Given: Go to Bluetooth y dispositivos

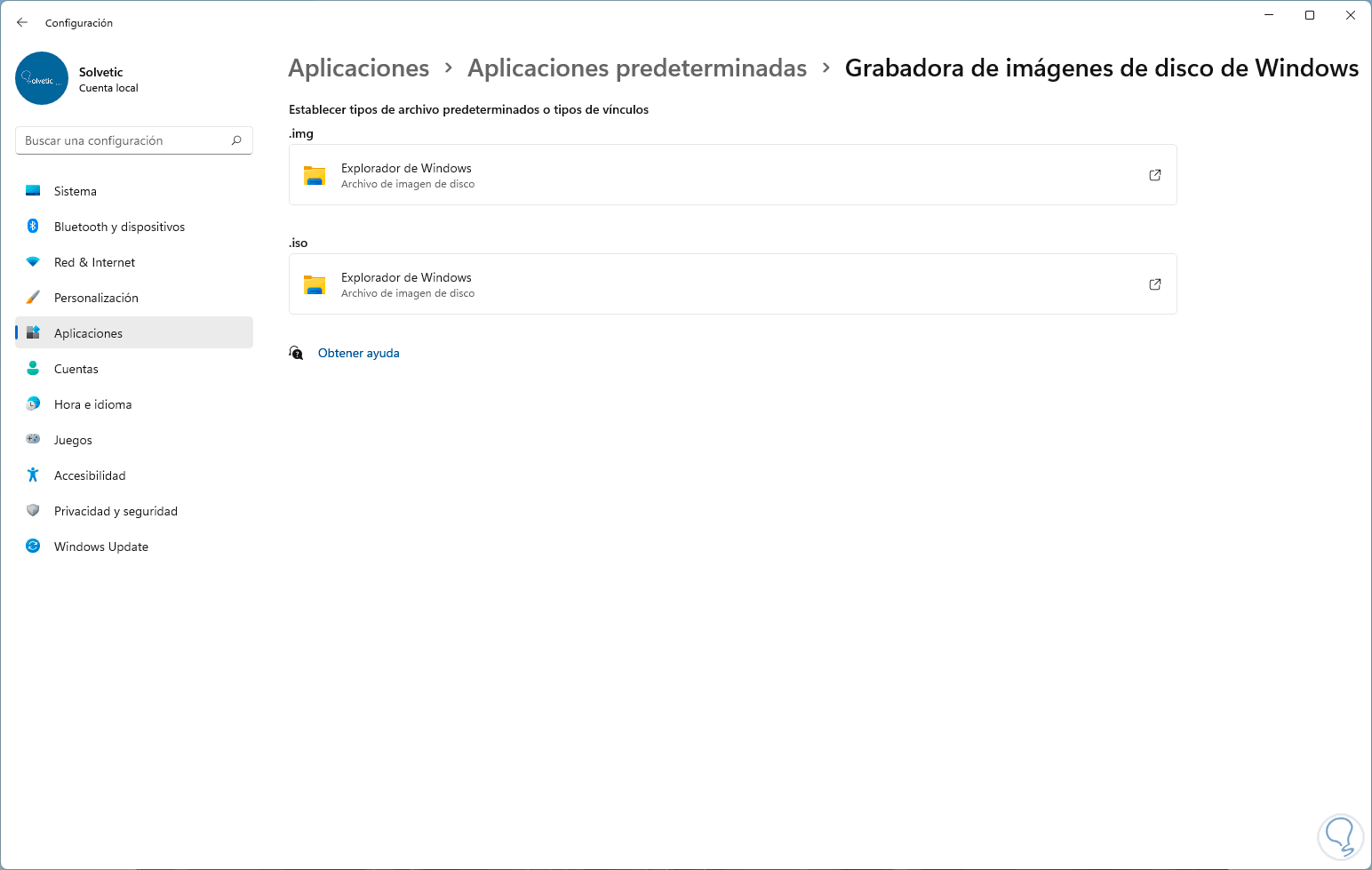Looking at the screenshot, I should click(x=134, y=227).
